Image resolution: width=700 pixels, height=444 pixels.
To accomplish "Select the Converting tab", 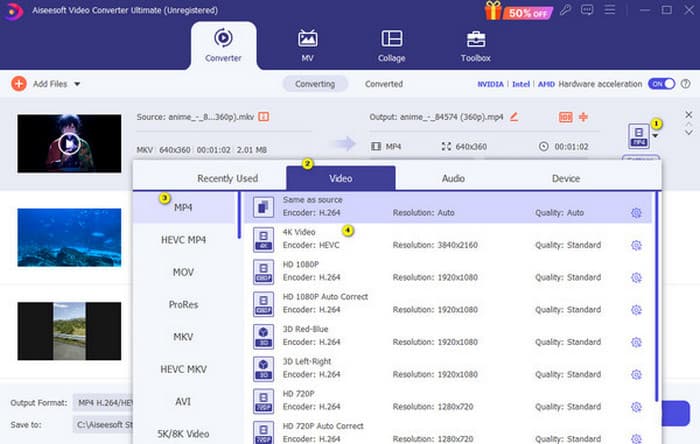I will 315,84.
